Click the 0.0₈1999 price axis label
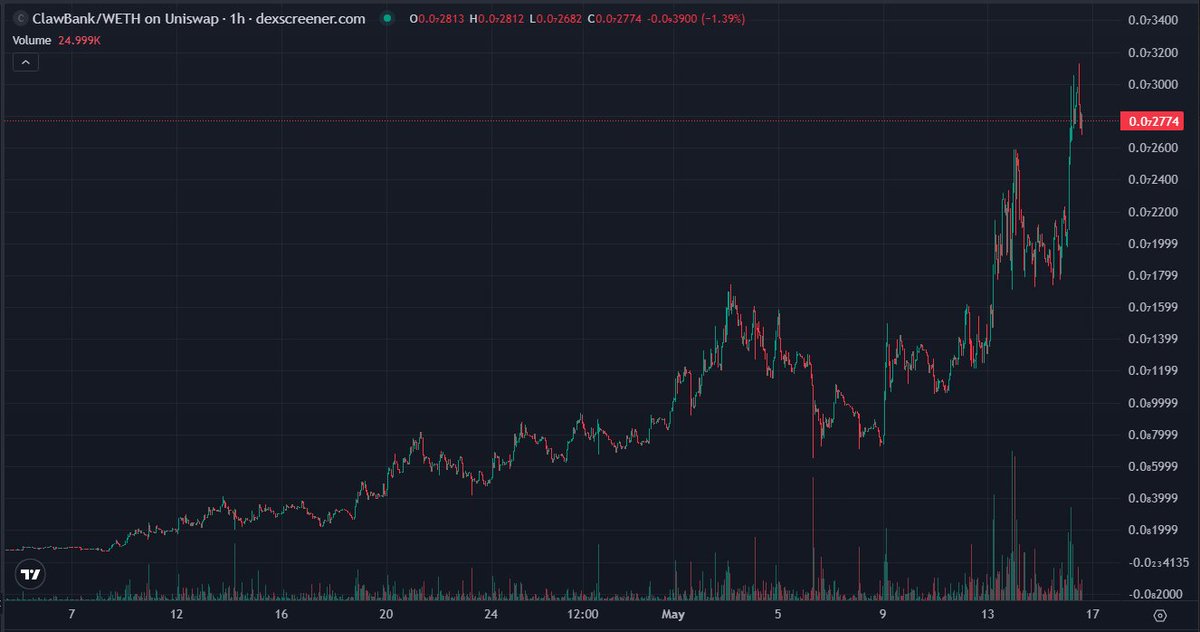The image size is (1200, 632). [1155, 531]
